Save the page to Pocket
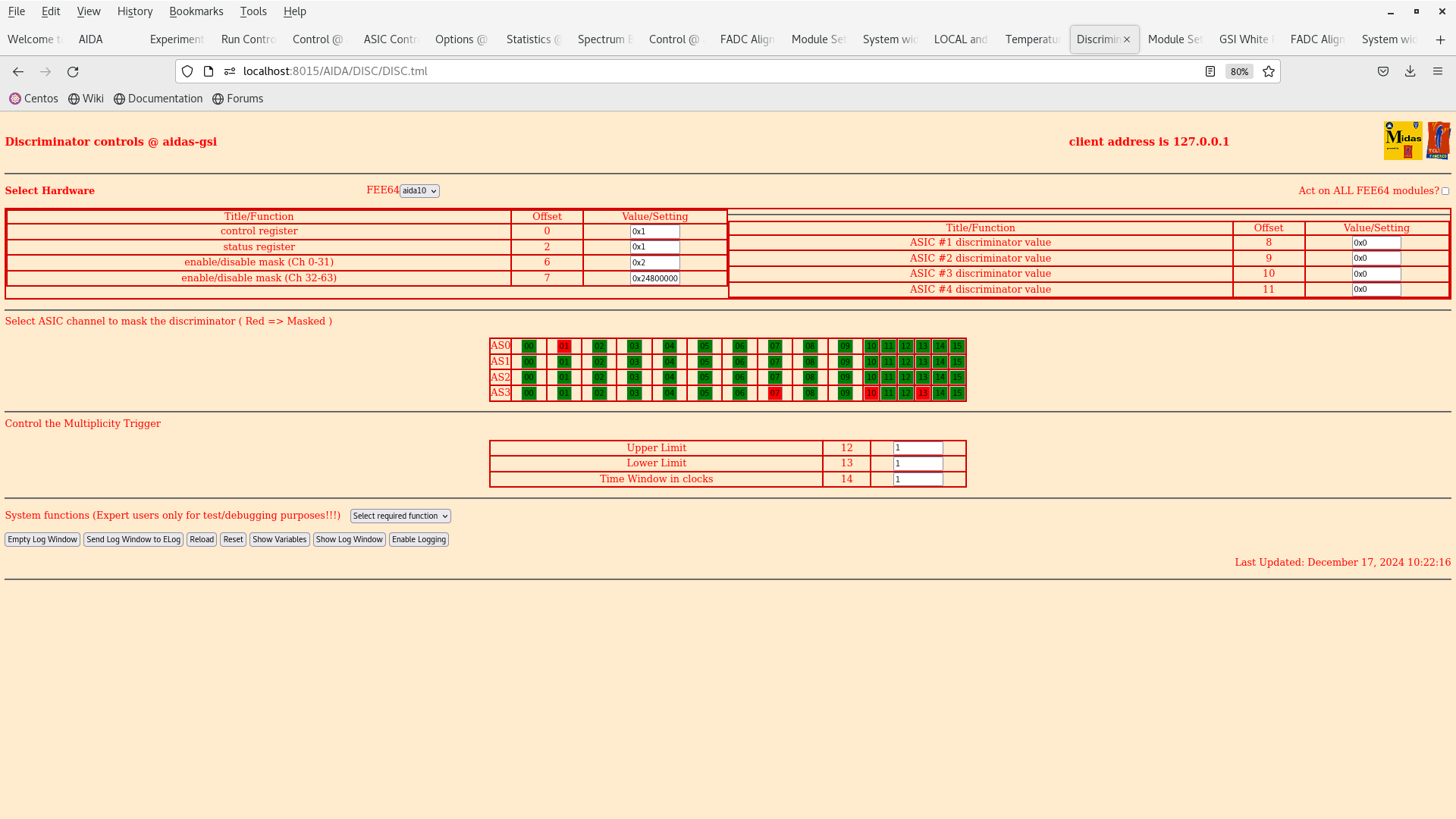1456x819 pixels. point(1382,71)
